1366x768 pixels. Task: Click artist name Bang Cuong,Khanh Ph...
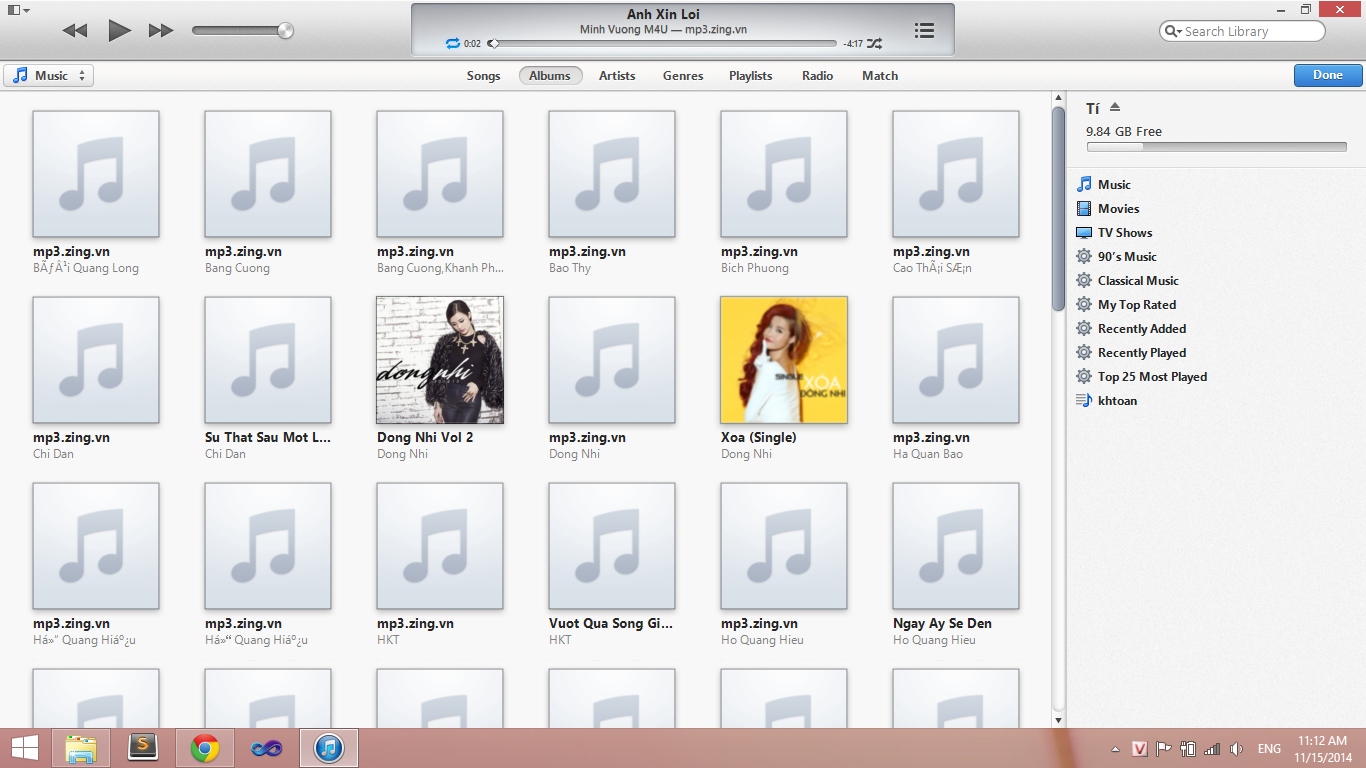pos(440,268)
